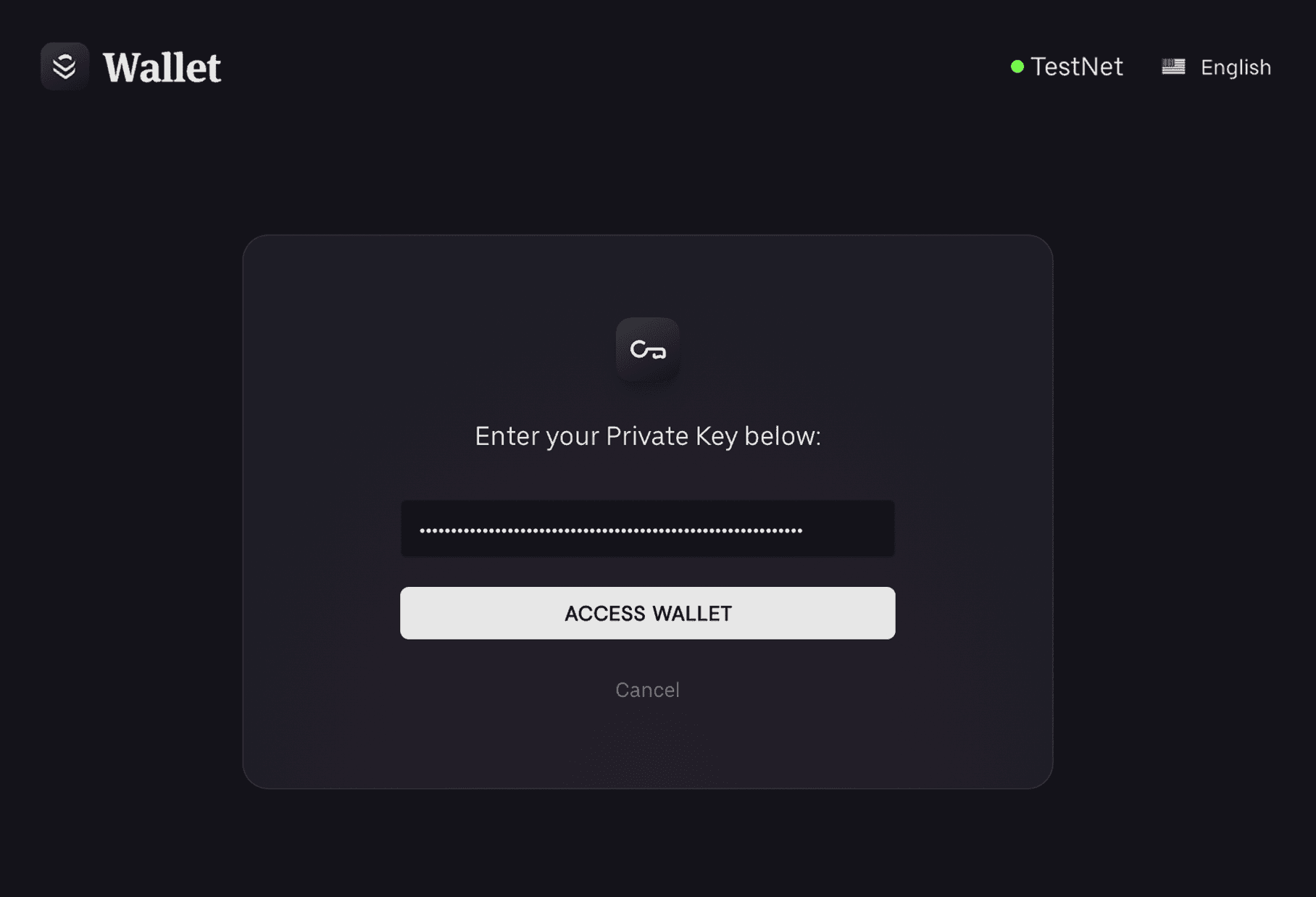Click the first masked dot of the private key
1316x897 pixels.
(422, 530)
